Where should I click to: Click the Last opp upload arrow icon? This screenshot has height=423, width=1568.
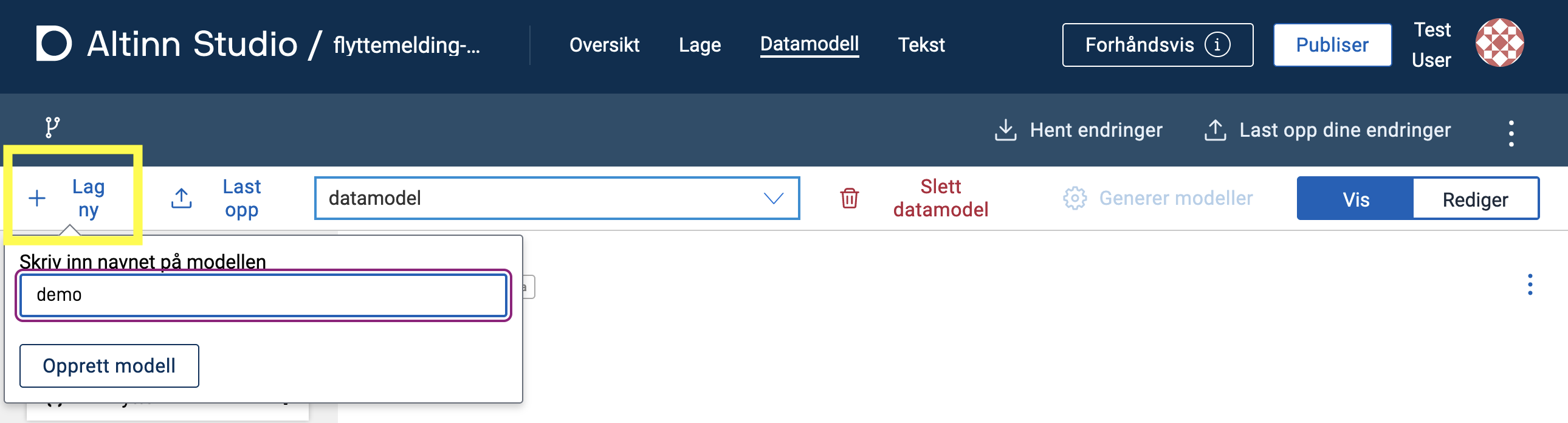pyautogui.click(x=181, y=198)
